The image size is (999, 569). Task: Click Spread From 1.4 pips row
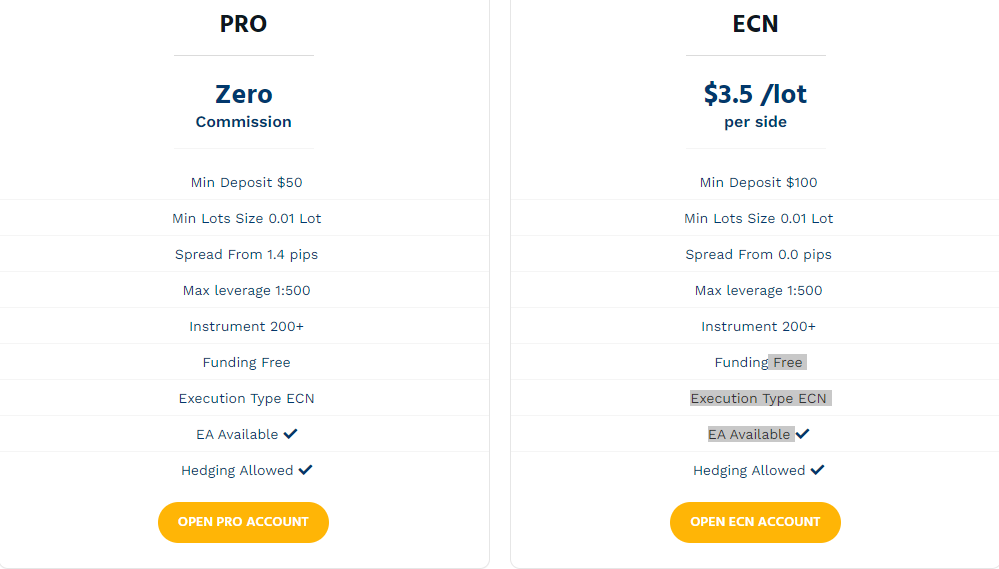[x=247, y=254]
